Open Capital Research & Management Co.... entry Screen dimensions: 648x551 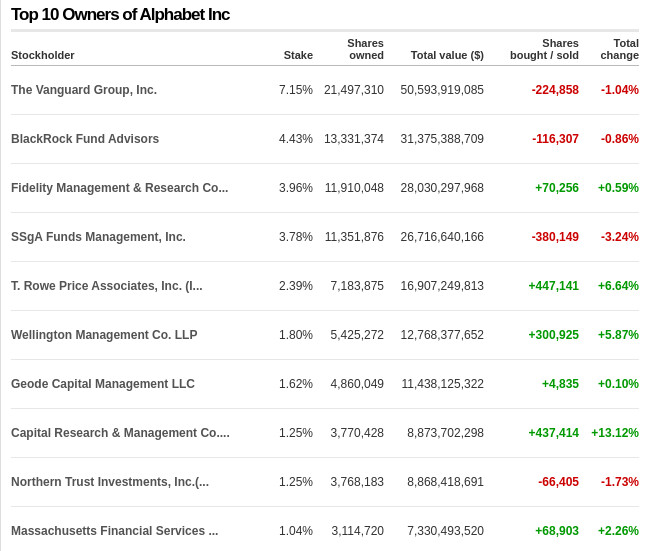[x=120, y=433]
